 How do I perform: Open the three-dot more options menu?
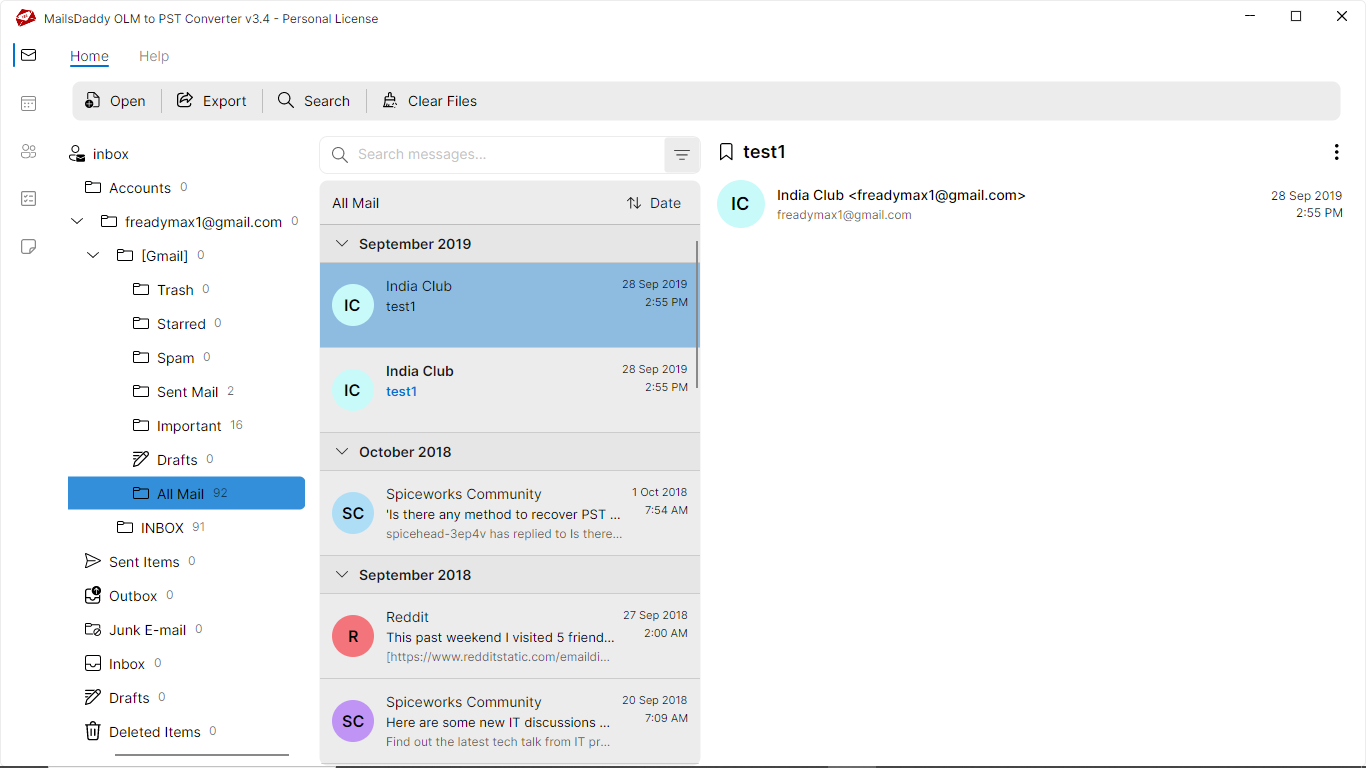(x=1336, y=152)
